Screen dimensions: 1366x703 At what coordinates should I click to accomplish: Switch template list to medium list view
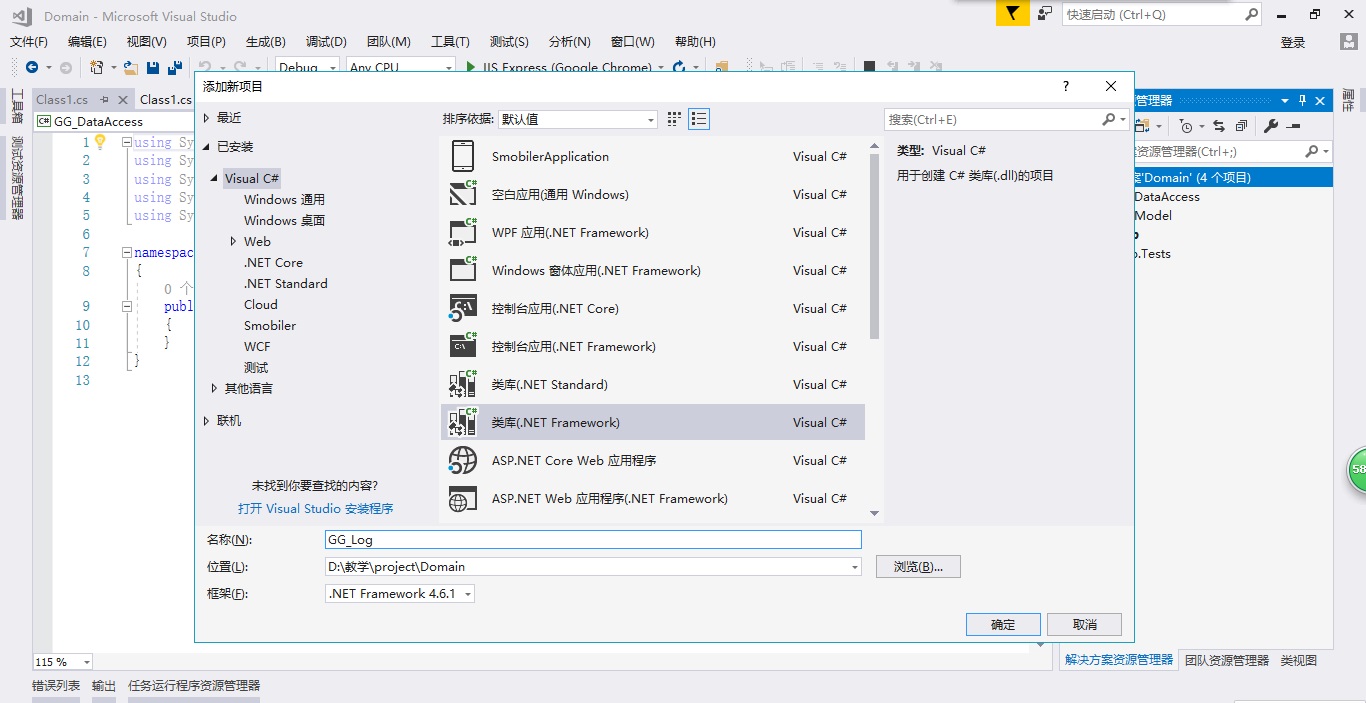coord(699,119)
